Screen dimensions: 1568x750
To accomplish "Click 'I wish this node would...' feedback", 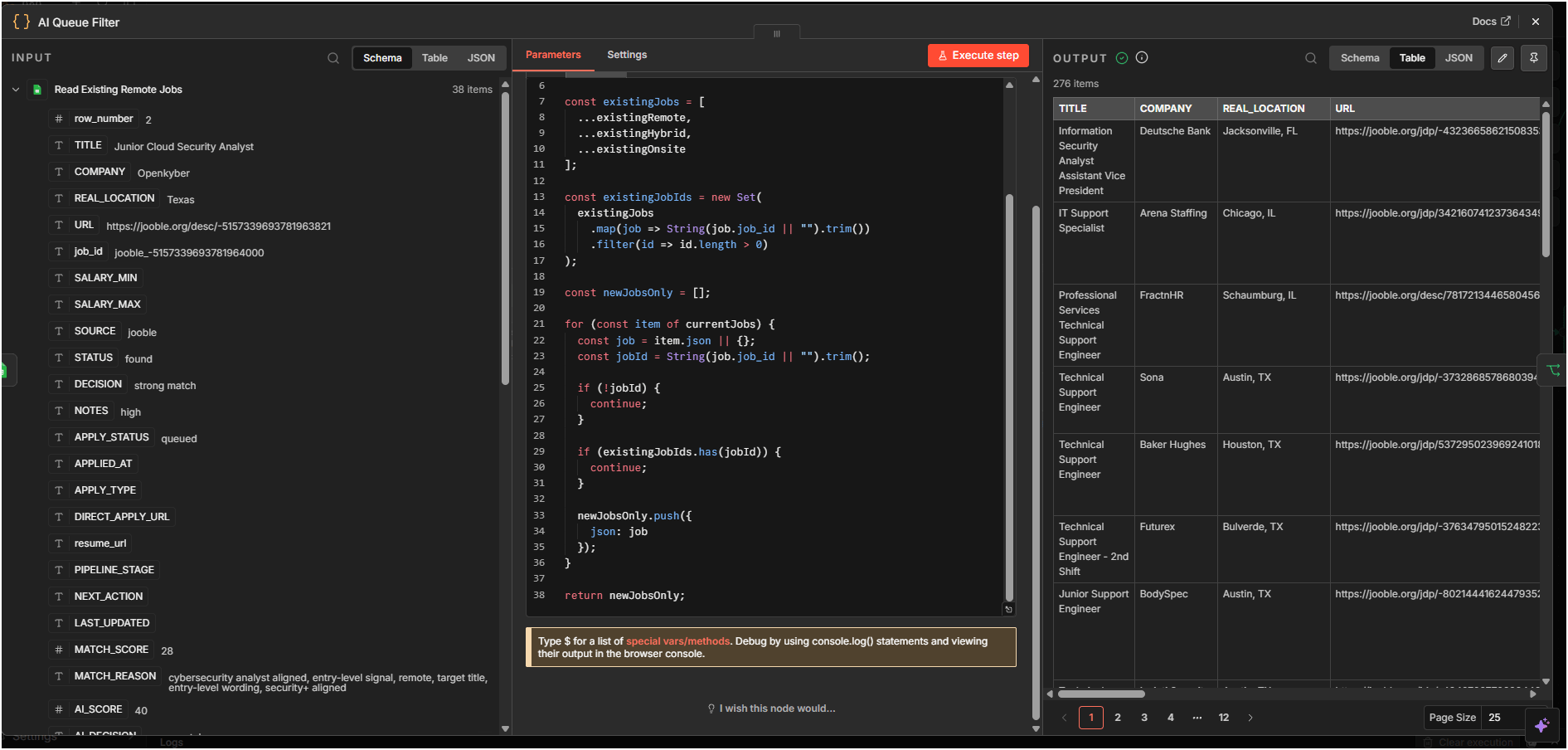I will pos(771,709).
